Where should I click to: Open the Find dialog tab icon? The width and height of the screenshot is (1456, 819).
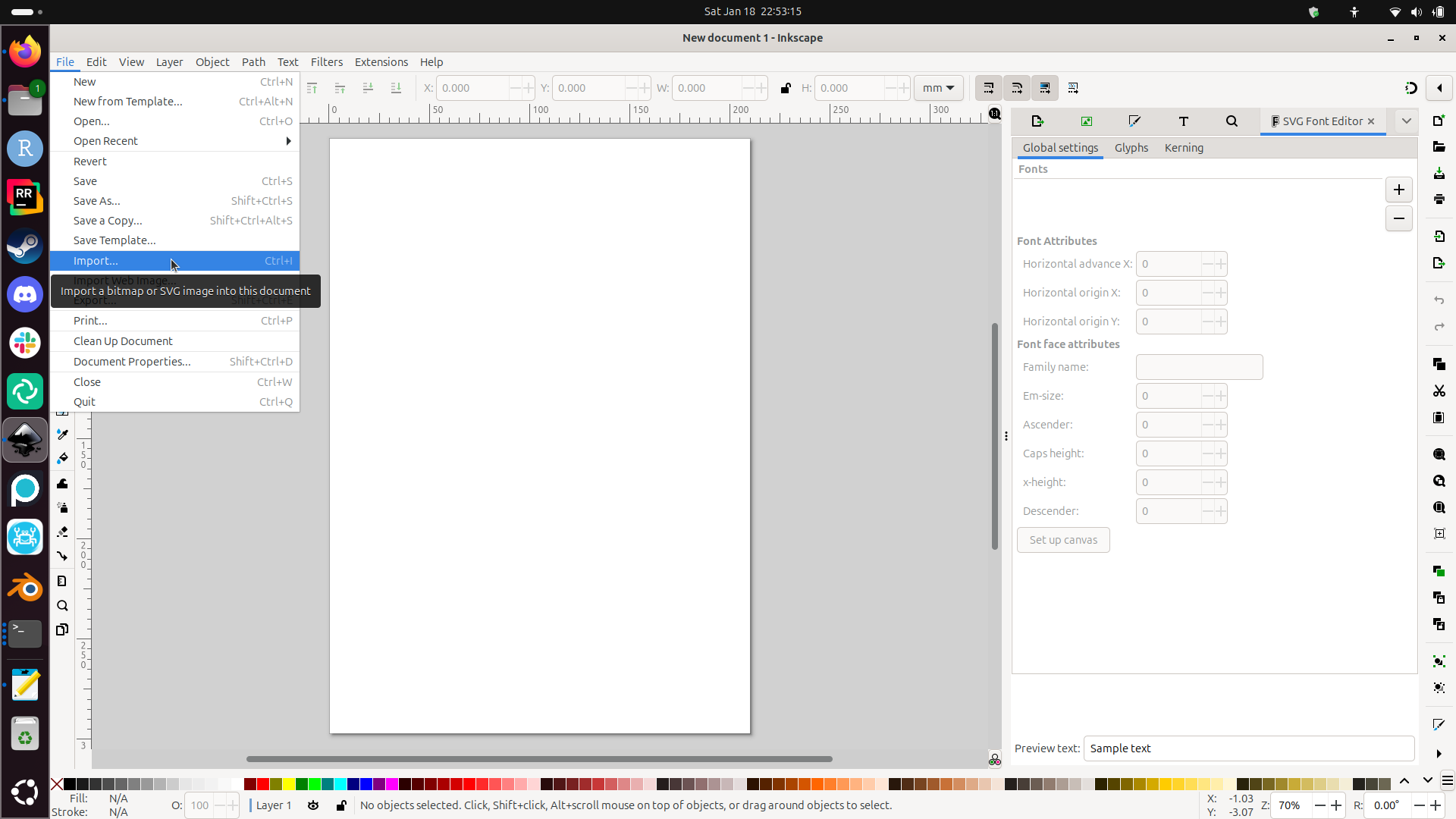[1232, 121]
